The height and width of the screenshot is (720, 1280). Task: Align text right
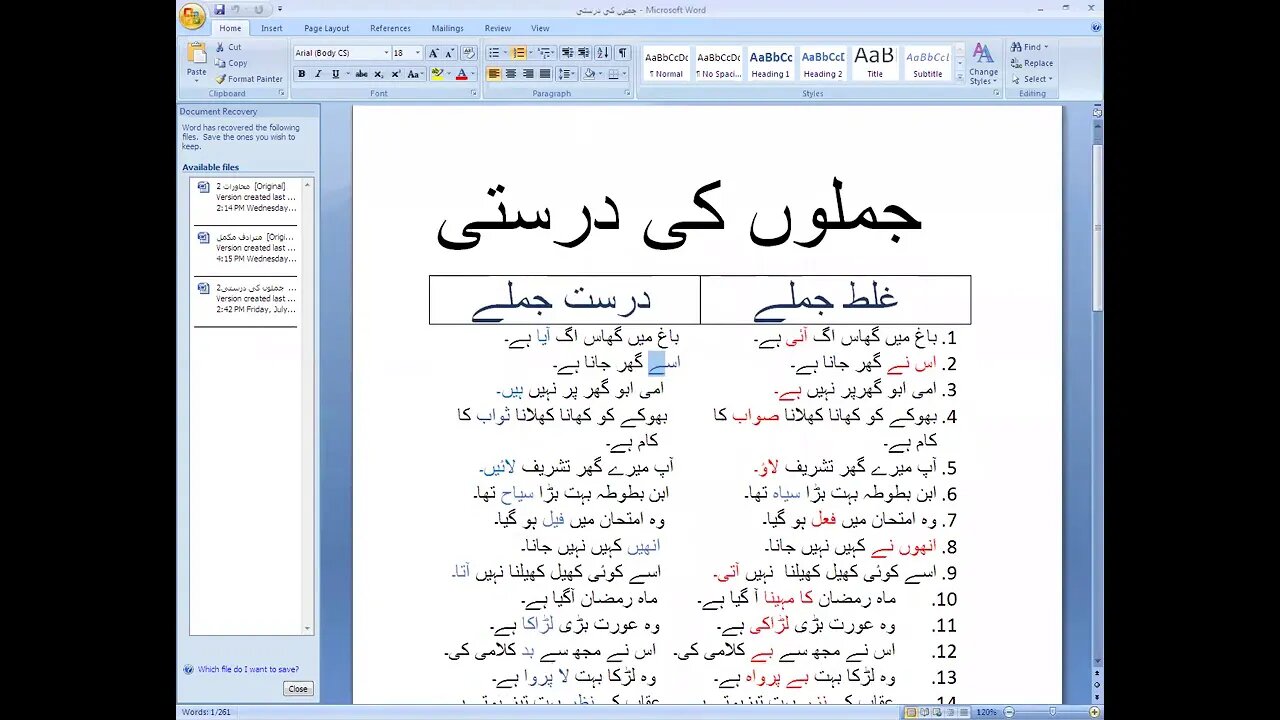click(x=528, y=74)
